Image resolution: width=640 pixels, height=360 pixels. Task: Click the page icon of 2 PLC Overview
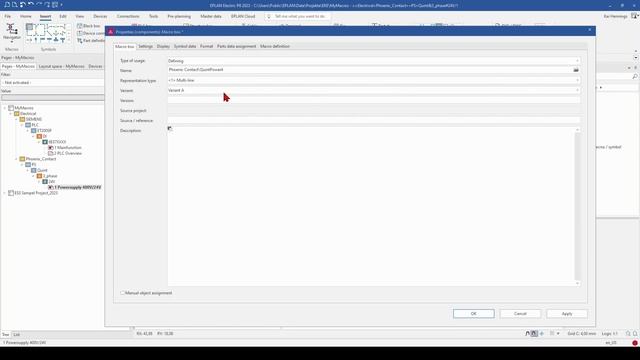(51, 153)
